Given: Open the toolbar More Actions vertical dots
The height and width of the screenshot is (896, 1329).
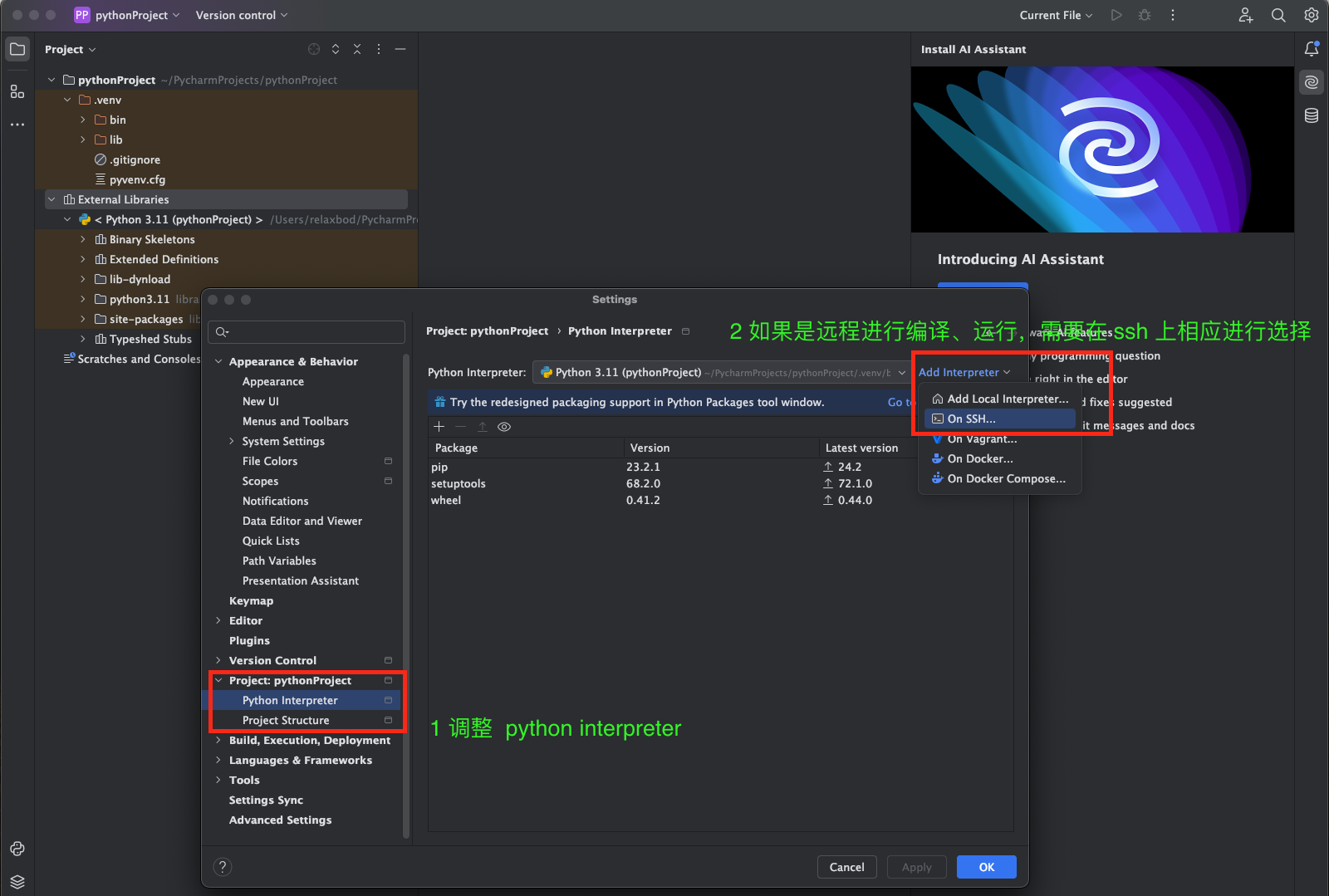Looking at the screenshot, I should [x=1173, y=15].
